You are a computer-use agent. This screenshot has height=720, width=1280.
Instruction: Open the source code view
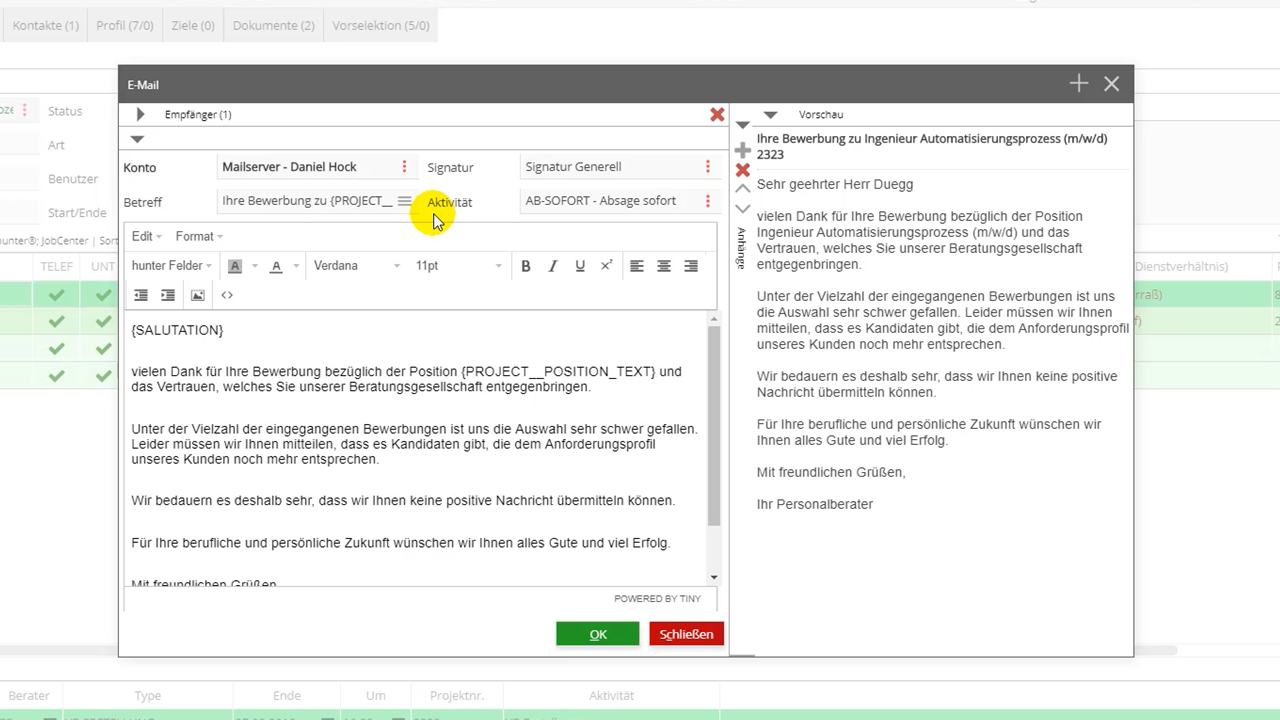pyautogui.click(x=227, y=295)
